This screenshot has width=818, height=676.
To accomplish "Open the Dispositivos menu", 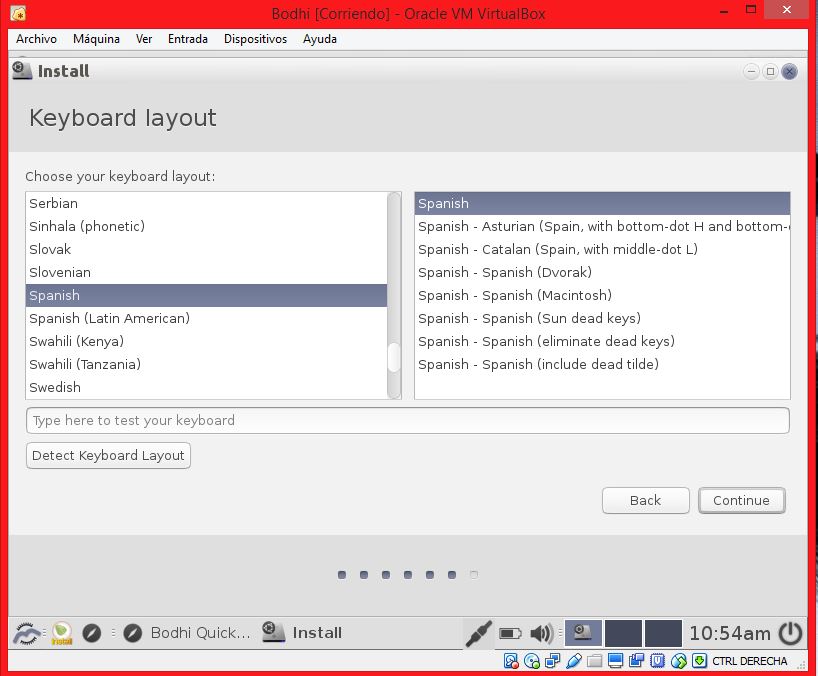I will click(x=255, y=39).
